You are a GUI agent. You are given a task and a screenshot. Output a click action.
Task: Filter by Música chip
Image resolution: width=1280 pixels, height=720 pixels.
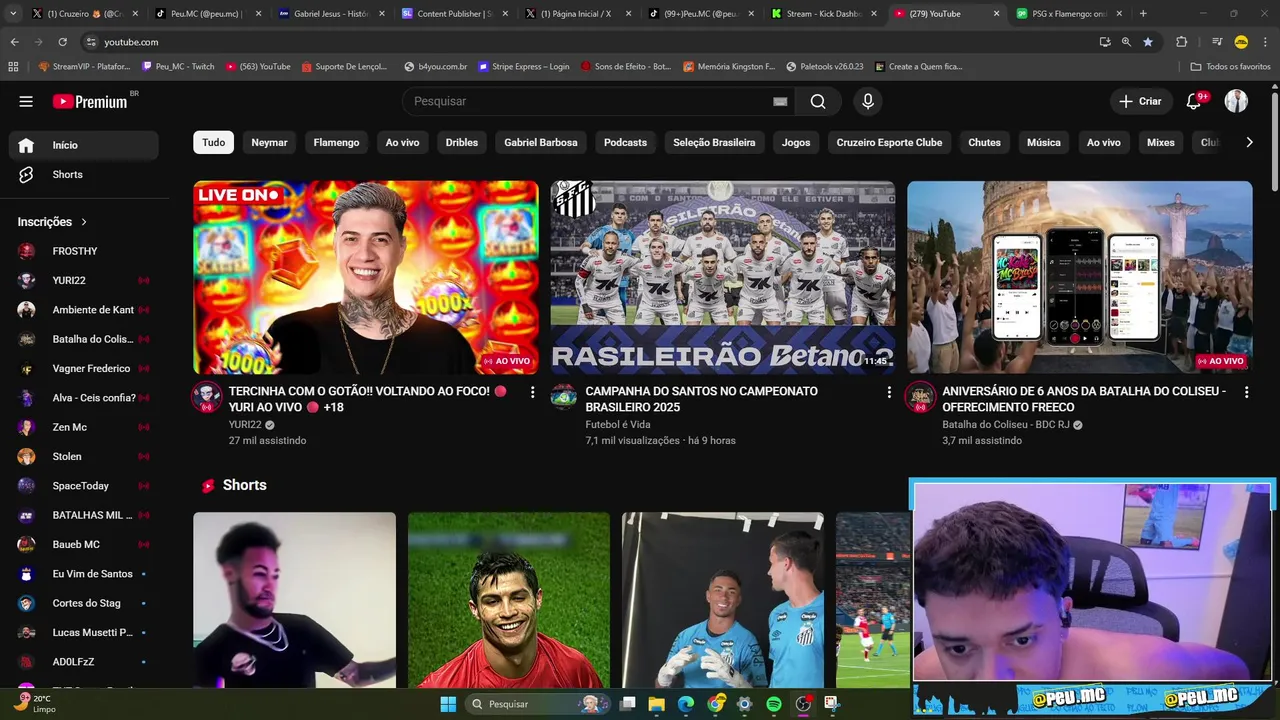(x=1043, y=142)
